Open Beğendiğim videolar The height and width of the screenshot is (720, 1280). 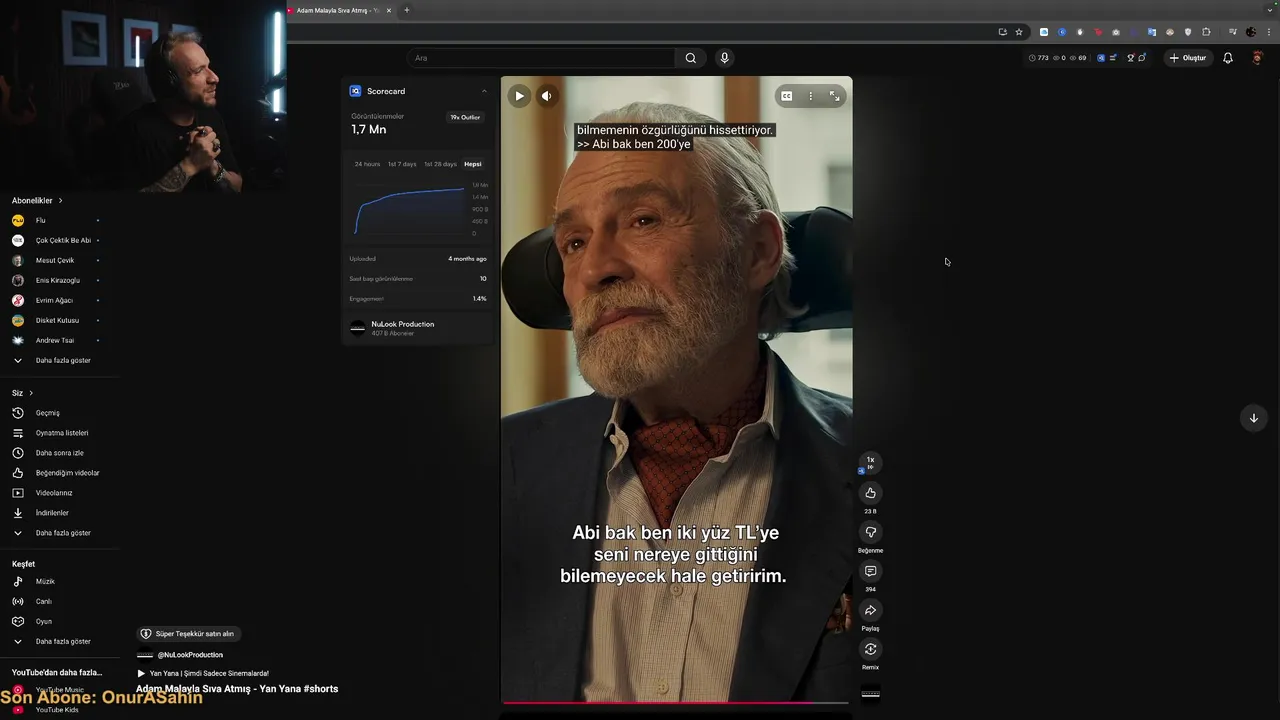pos(55,473)
